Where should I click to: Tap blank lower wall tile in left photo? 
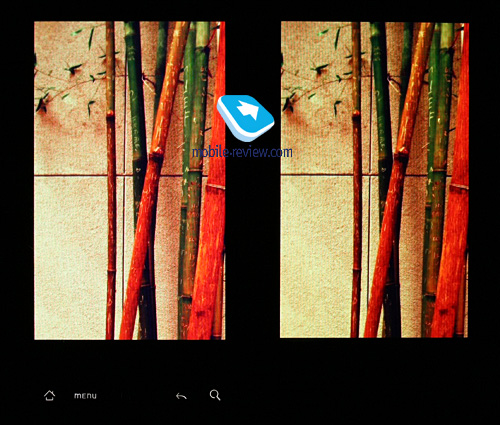pyautogui.click(x=70, y=257)
